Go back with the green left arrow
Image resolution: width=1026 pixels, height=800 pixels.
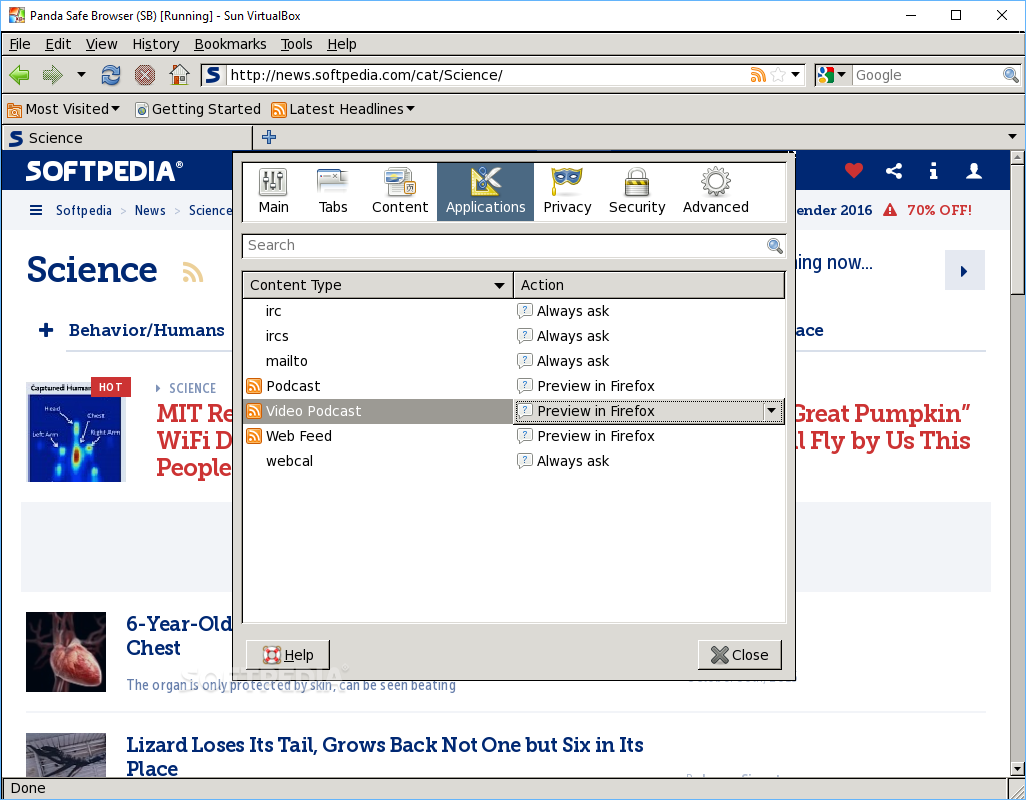[x=20, y=75]
